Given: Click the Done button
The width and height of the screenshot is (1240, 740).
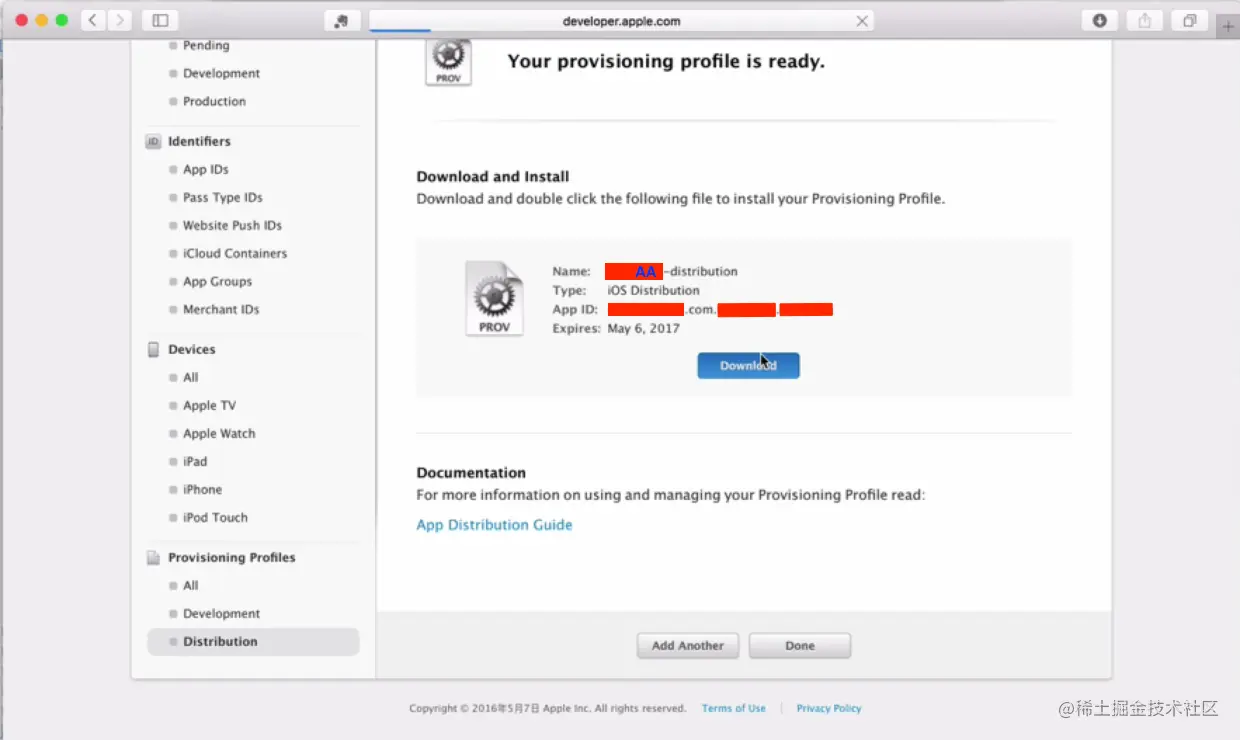Looking at the screenshot, I should (x=800, y=646).
